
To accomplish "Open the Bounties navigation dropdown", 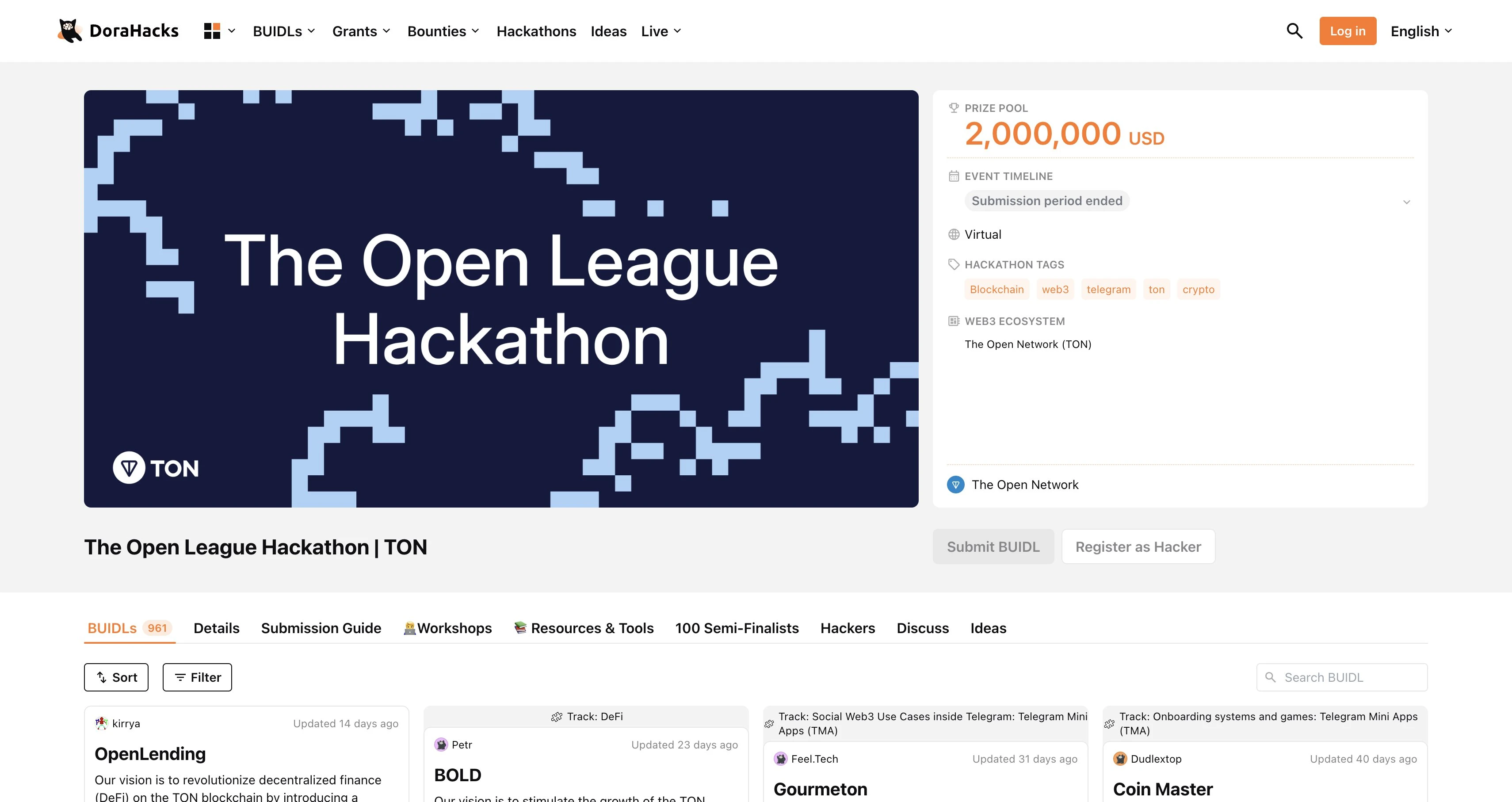I will point(443,31).
